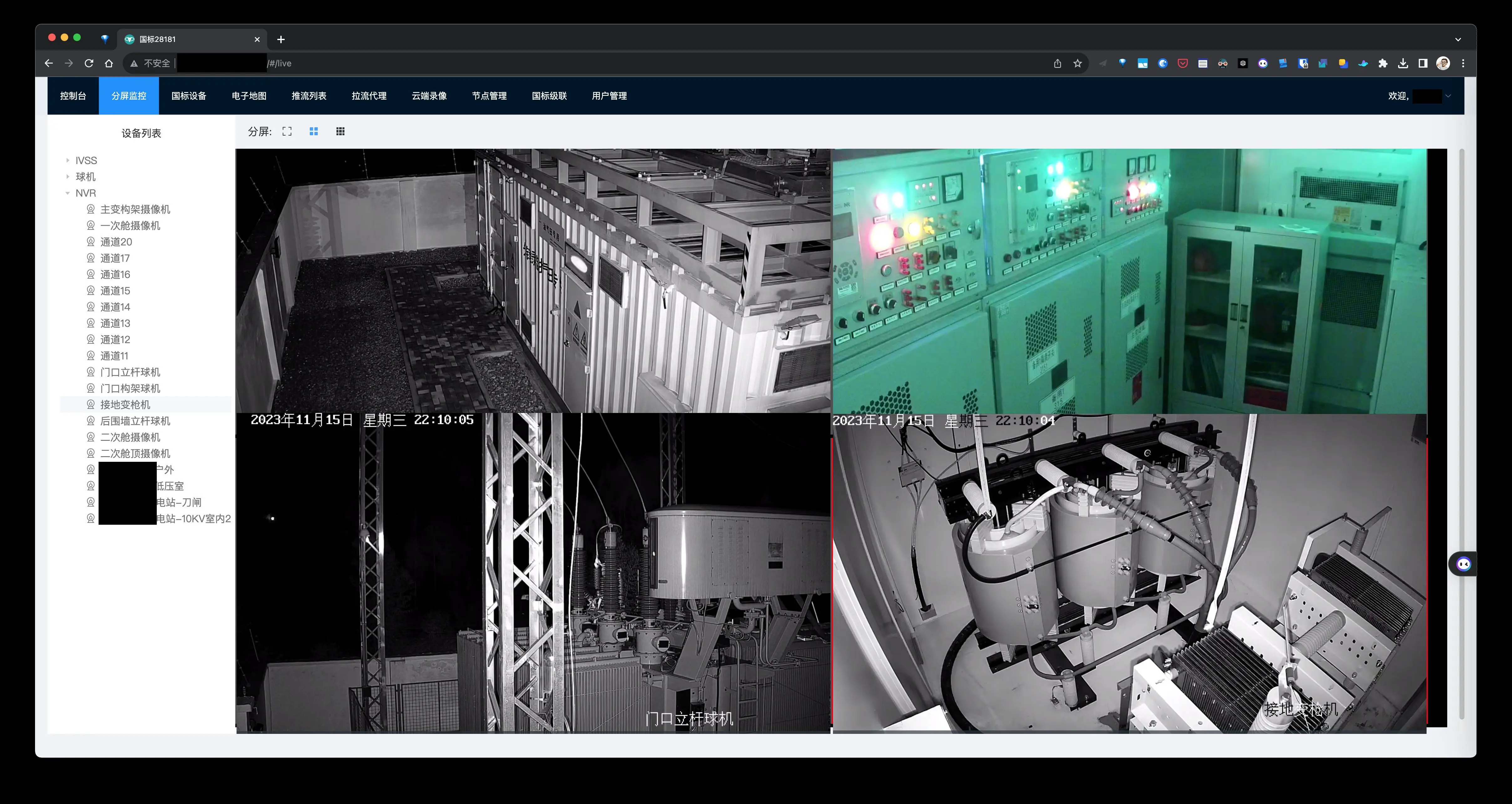This screenshot has width=1512, height=804.
Task: Expand the IVSS device group
Action: 68,160
